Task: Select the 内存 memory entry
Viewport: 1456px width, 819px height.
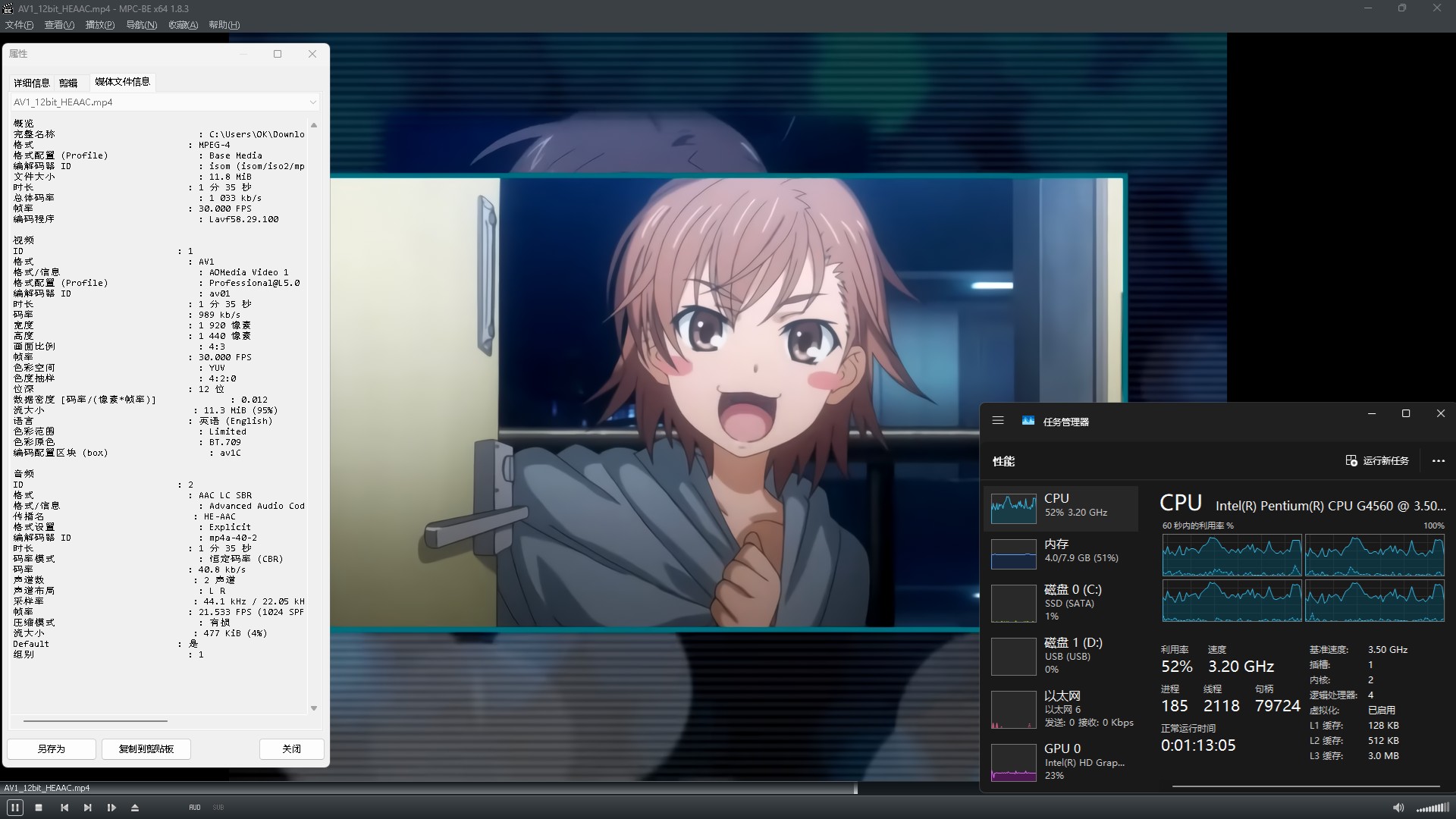Action: [1061, 554]
